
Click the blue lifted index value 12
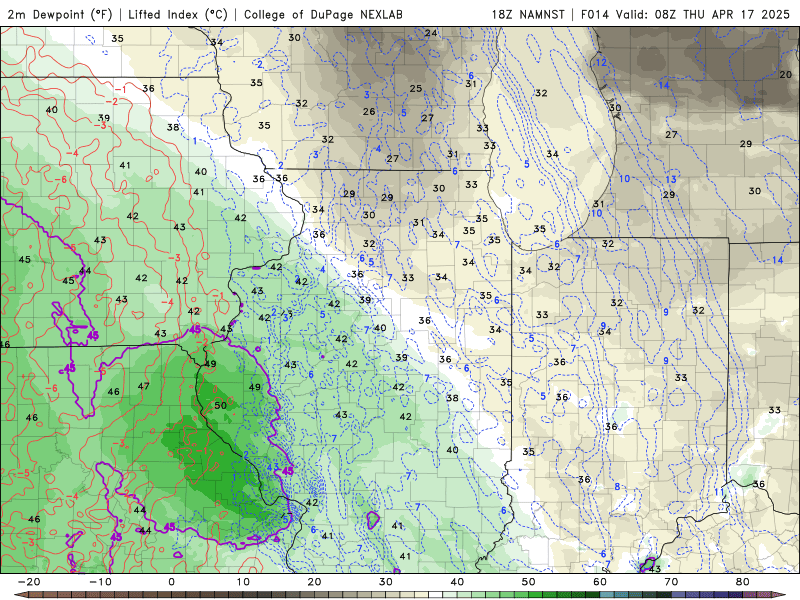pos(601,62)
